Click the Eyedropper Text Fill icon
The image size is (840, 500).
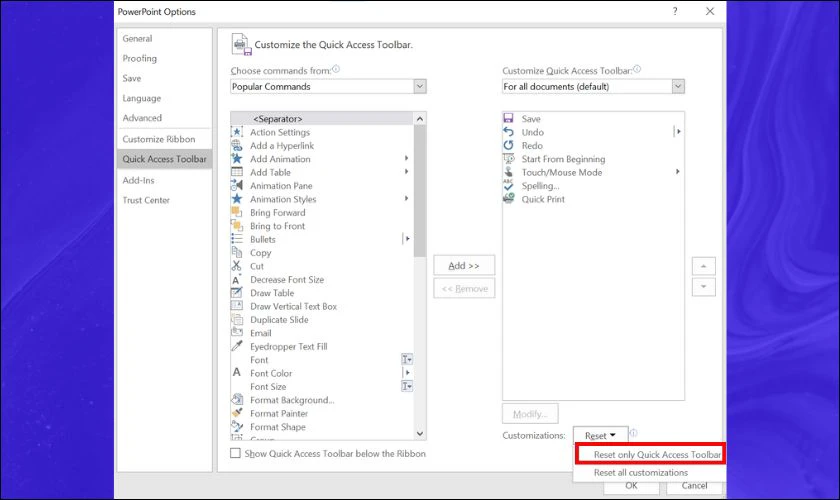coord(237,346)
